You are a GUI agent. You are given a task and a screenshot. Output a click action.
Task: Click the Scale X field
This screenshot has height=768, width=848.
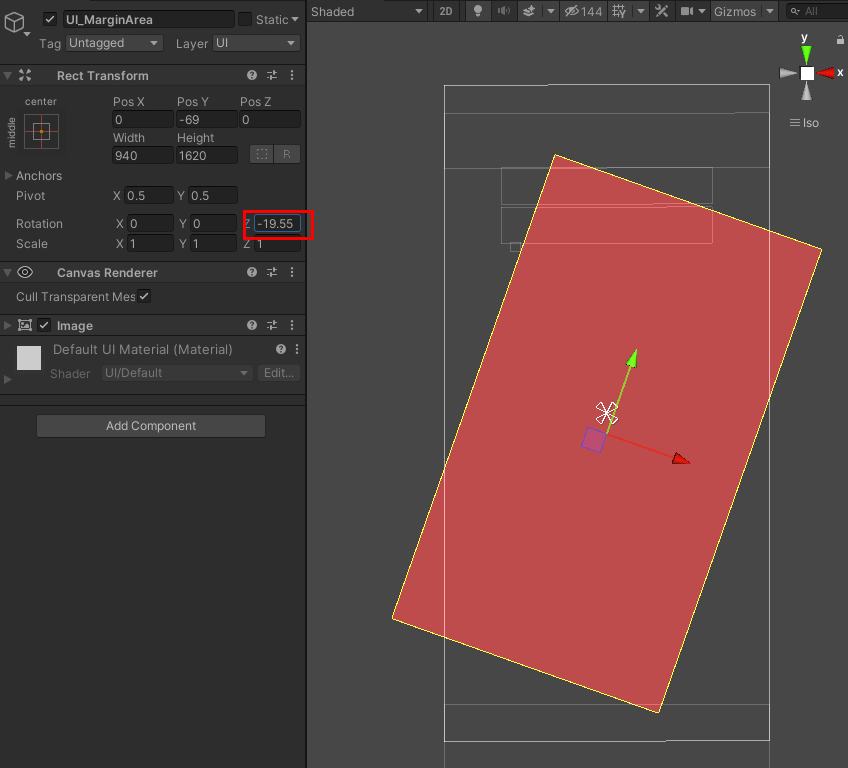(150, 244)
